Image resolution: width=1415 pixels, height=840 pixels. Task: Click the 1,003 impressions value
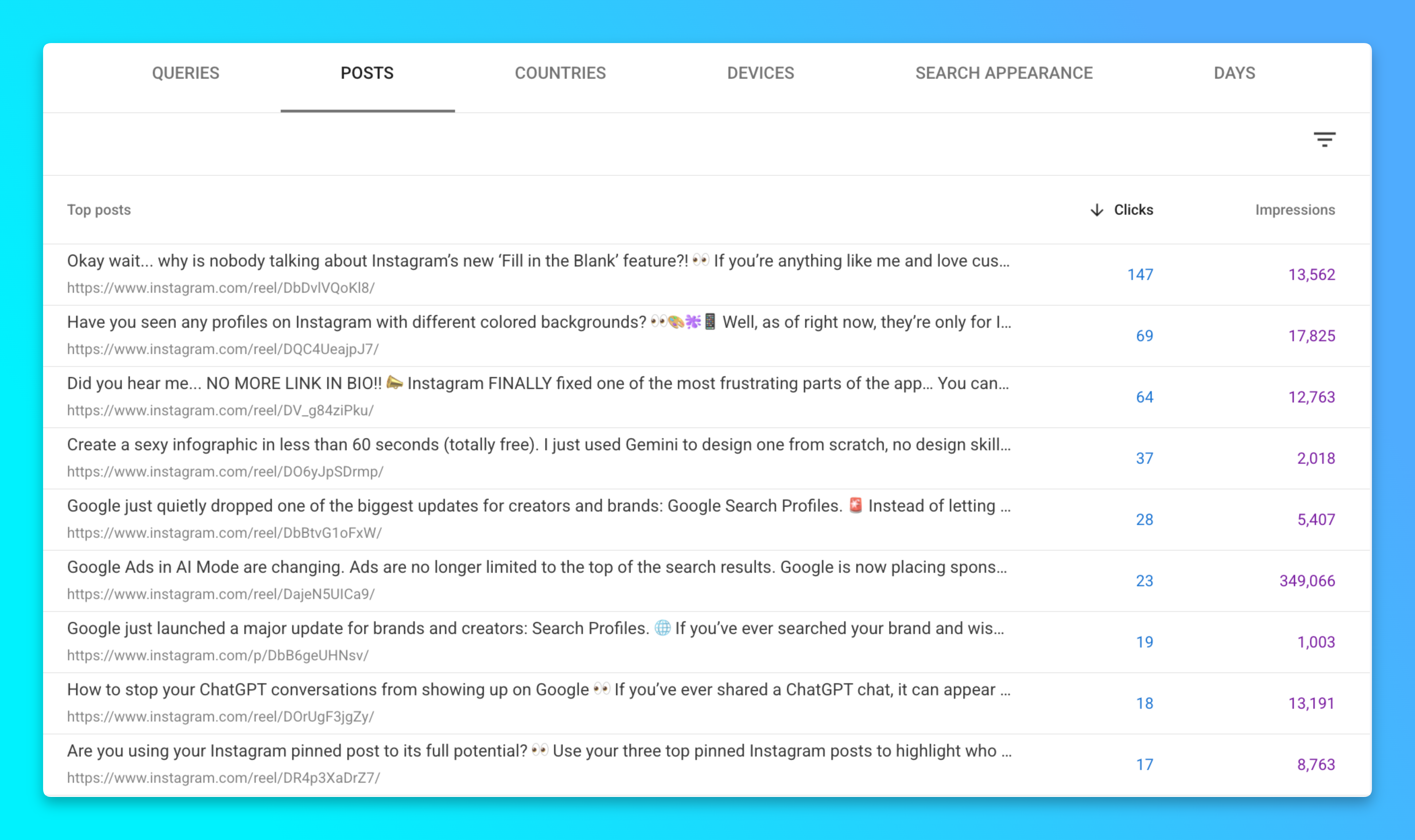pos(1316,642)
